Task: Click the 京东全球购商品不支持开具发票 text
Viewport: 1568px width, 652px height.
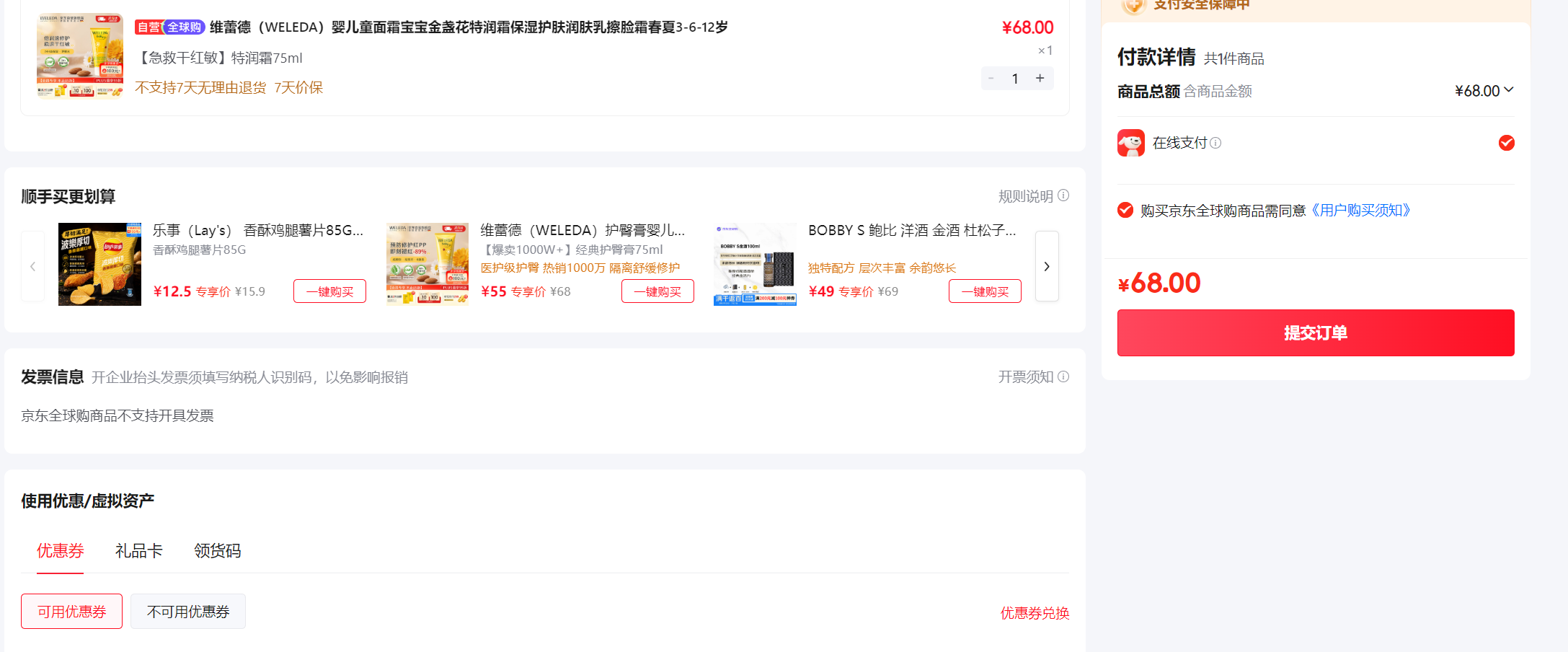Action: [118, 416]
